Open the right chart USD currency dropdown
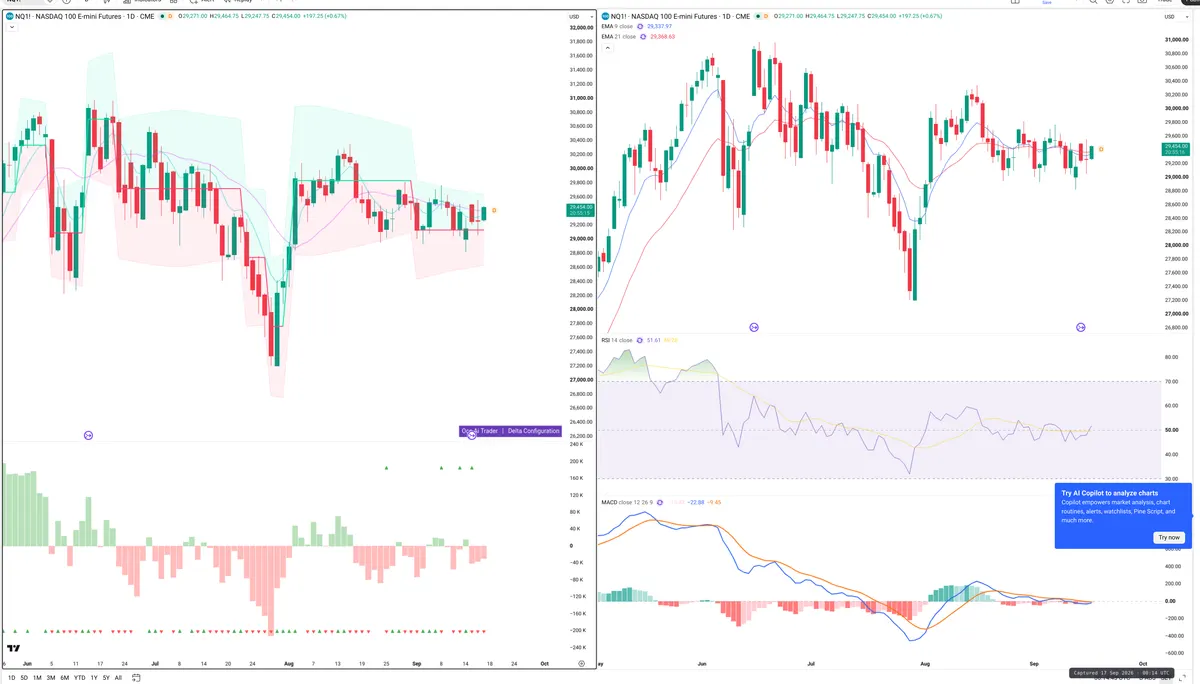 (x=1176, y=17)
